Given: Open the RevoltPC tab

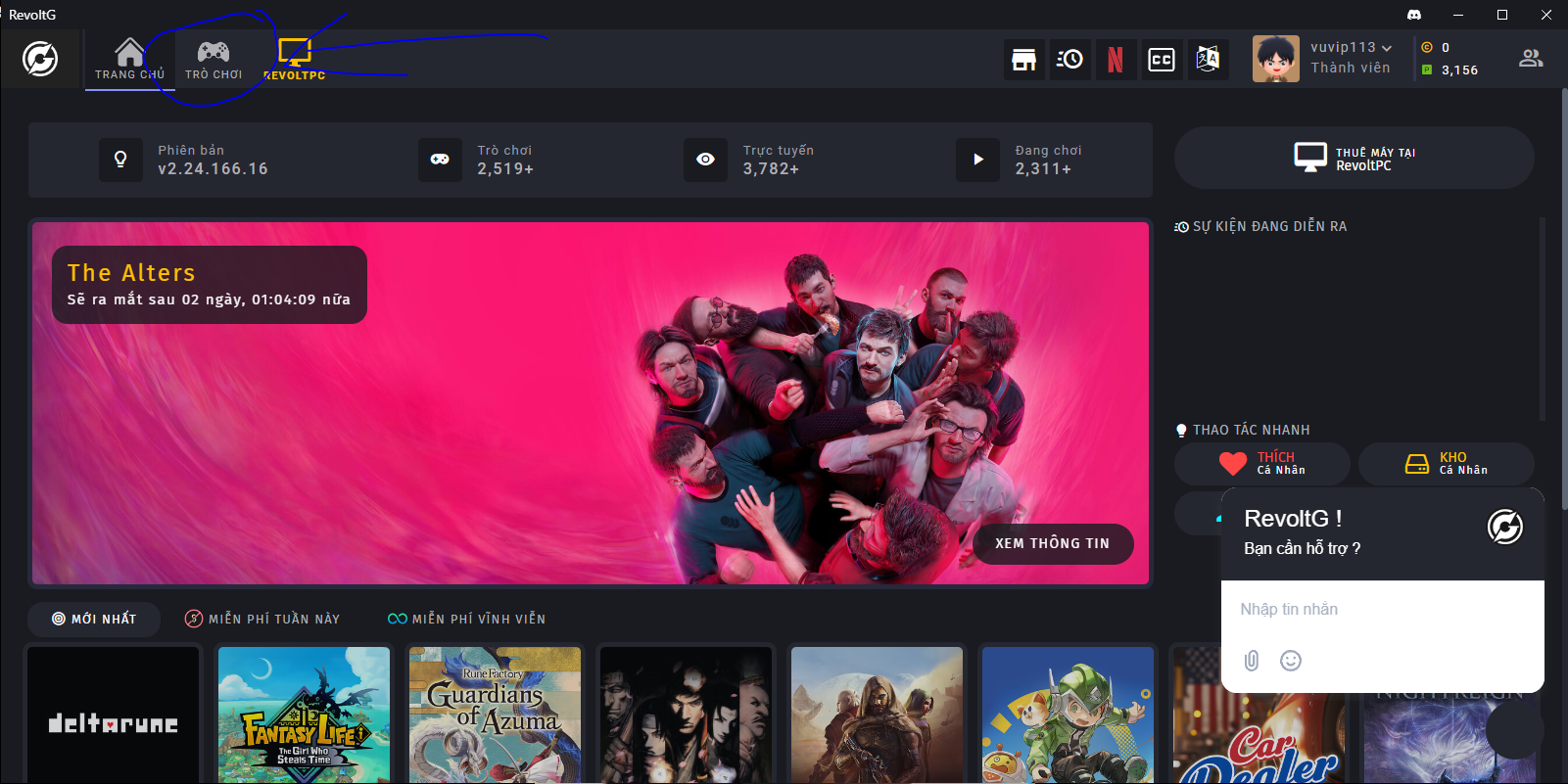Looking at the screenshot, I should 294,59.
